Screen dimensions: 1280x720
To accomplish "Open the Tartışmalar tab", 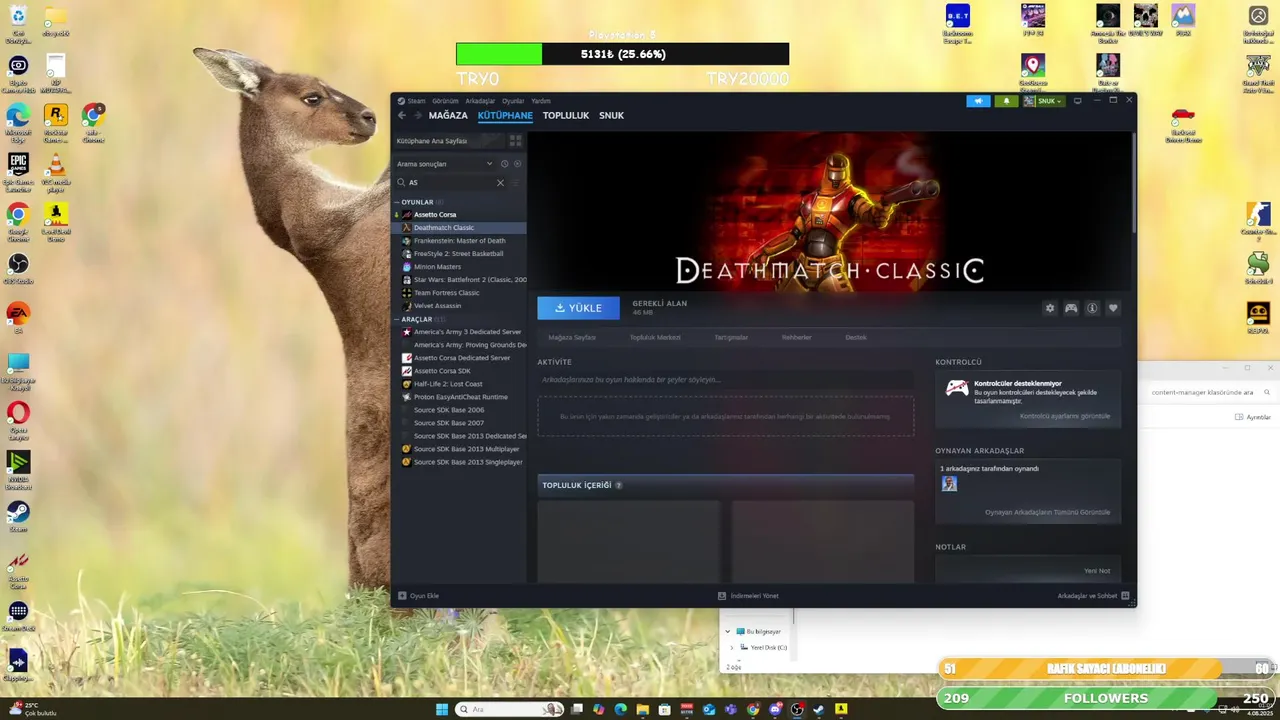I will 731,337.
